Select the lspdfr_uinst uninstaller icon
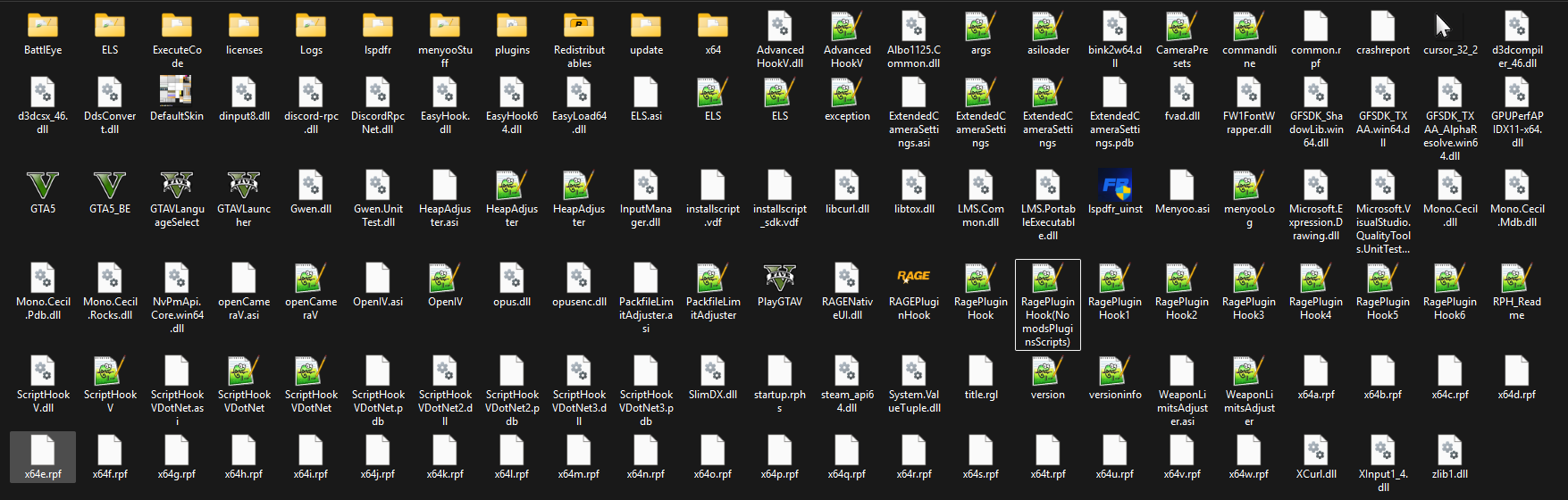1568x500 pixels. coord(1115,186)
